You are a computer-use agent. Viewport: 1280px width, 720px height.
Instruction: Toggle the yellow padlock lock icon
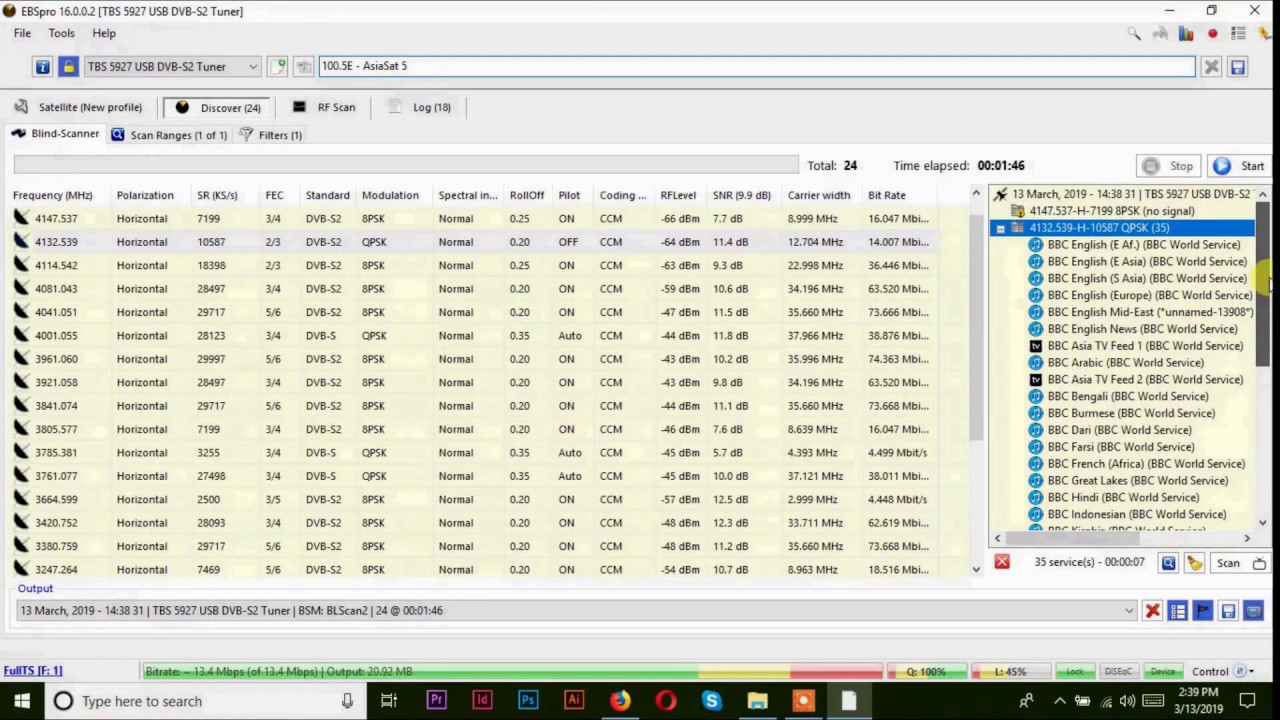tap(68, 67)
